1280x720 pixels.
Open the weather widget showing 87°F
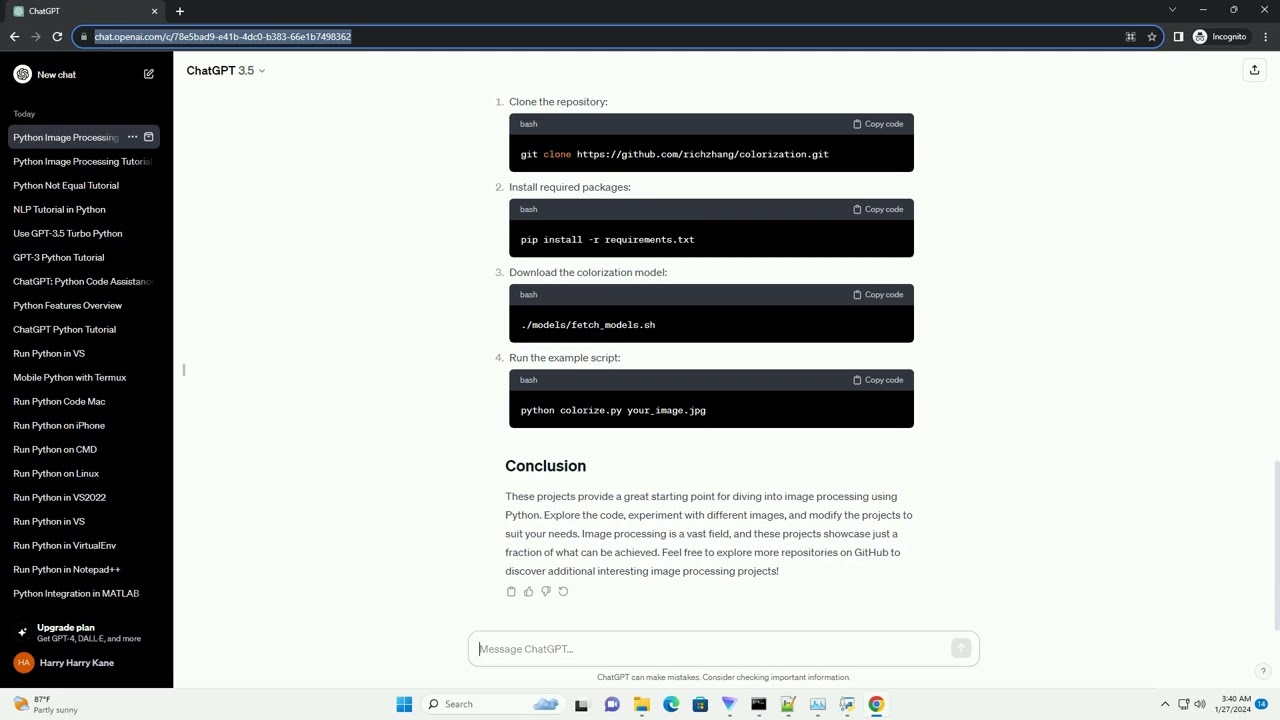coord(45,704)
